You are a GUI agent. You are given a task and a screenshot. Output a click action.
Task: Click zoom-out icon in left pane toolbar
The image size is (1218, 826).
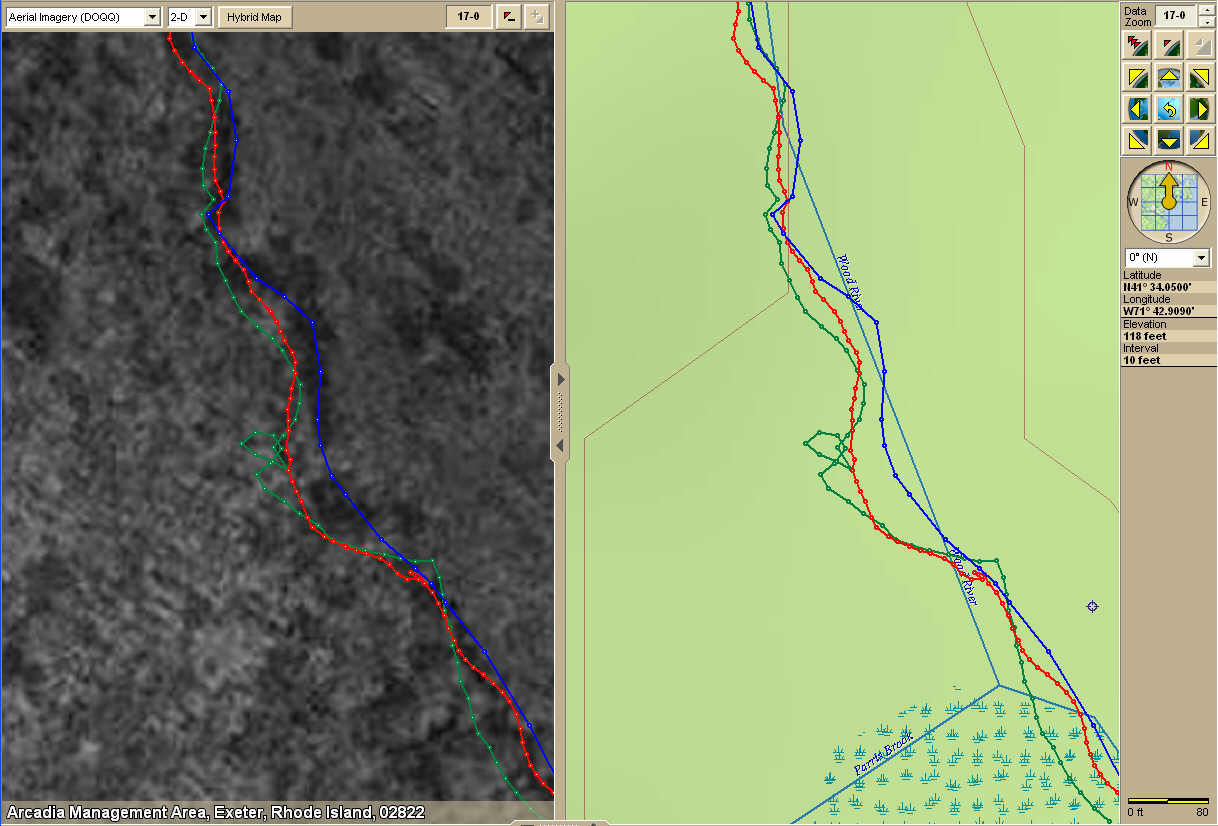[509, 17]
